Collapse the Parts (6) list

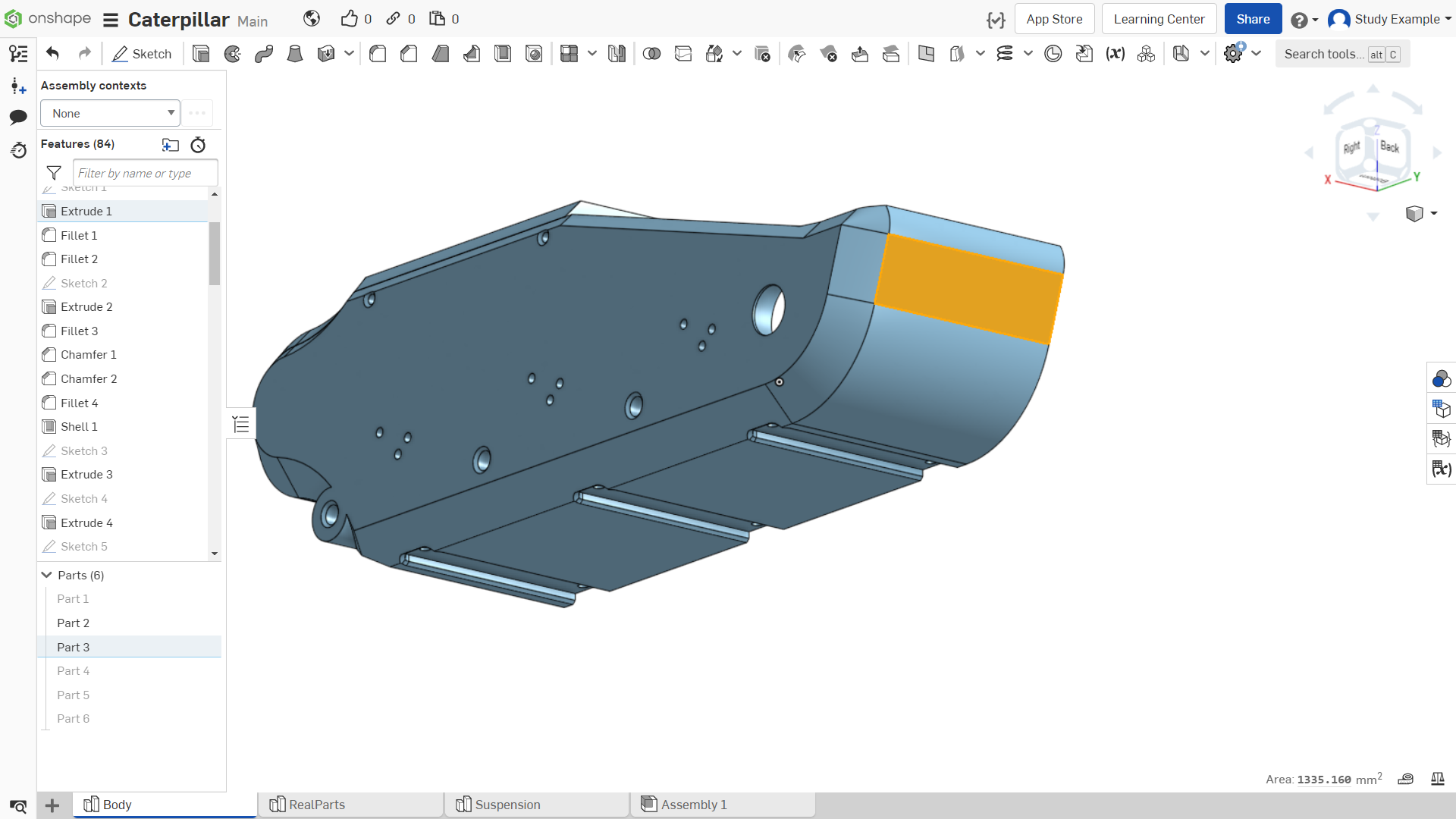(47, 575)
